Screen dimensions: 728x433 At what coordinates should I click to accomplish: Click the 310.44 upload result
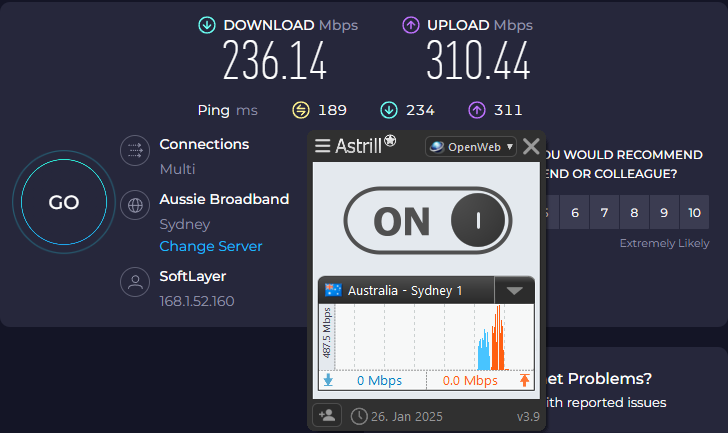click(x=478, y=61)
